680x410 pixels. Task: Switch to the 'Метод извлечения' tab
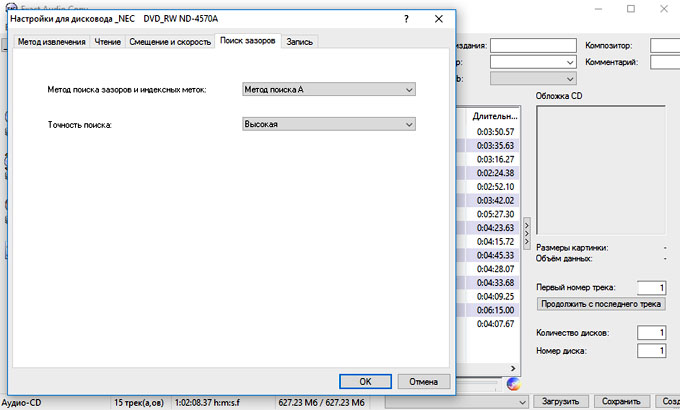[52, 42]
